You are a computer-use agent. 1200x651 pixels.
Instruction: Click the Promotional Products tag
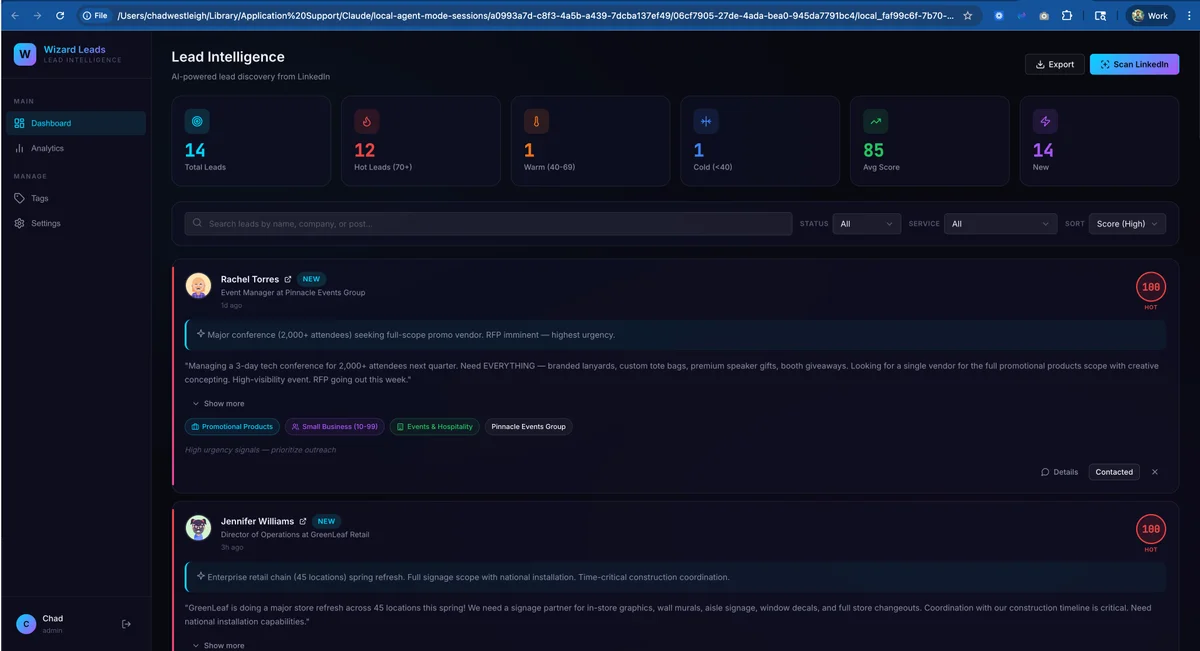coord(232,426)
